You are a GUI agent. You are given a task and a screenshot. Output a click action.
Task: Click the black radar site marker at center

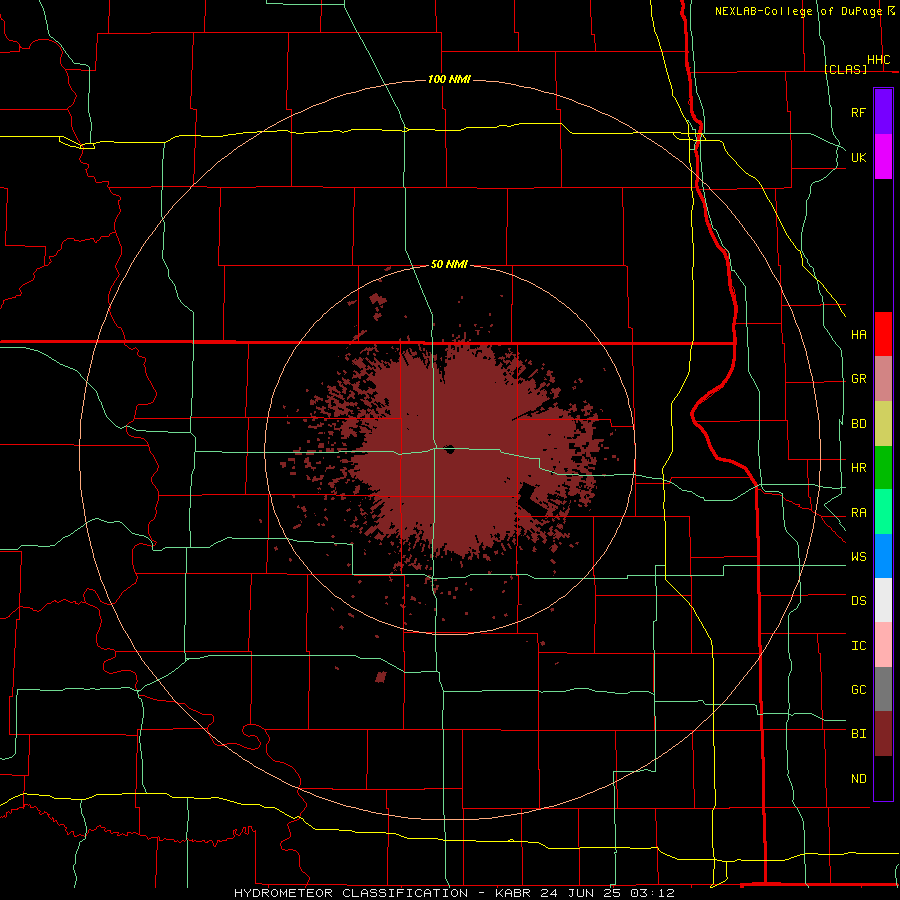(x=449, y=449)
